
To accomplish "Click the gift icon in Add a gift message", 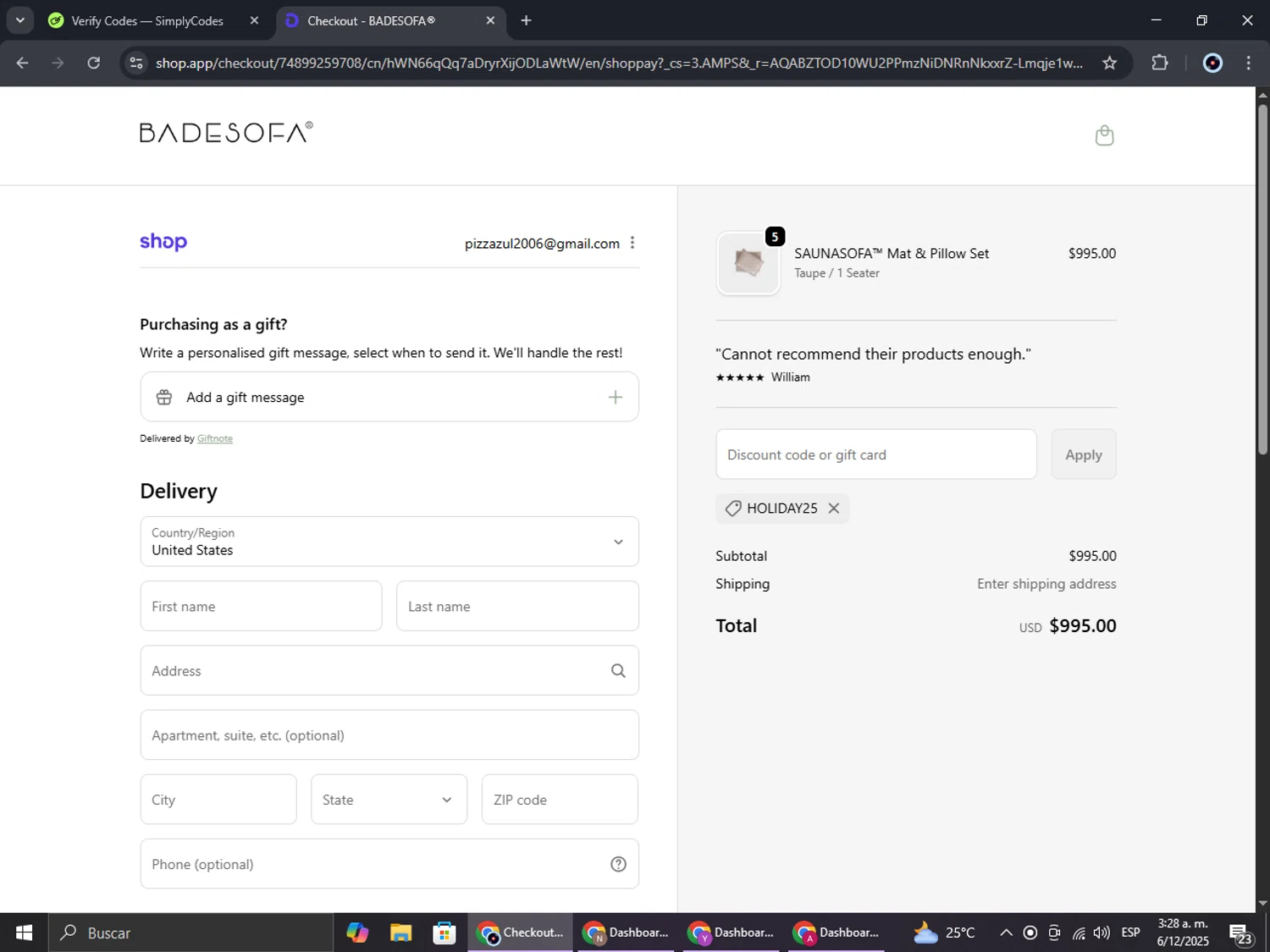I will 164,397.
